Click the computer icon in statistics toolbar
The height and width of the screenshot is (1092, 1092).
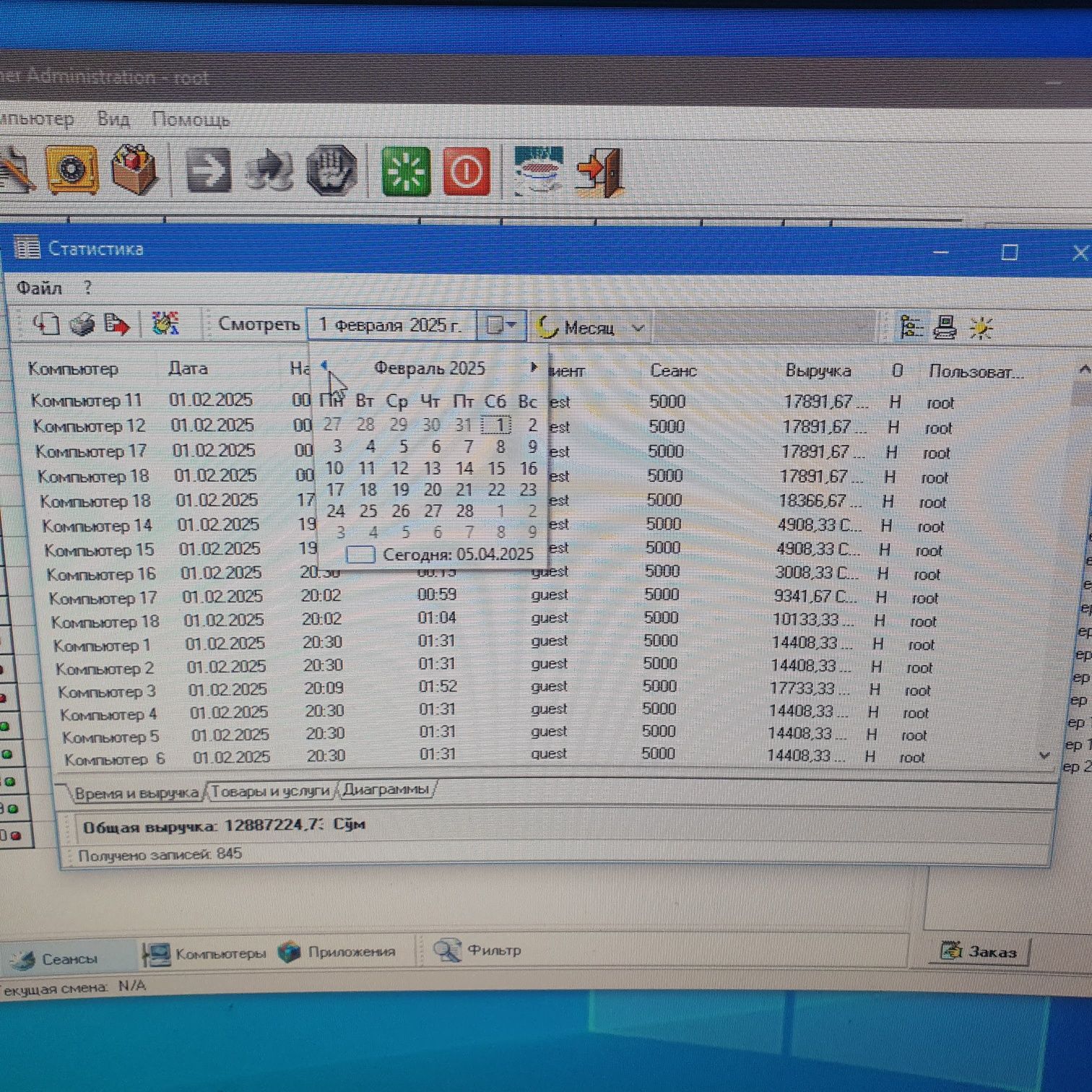(945, 327)
